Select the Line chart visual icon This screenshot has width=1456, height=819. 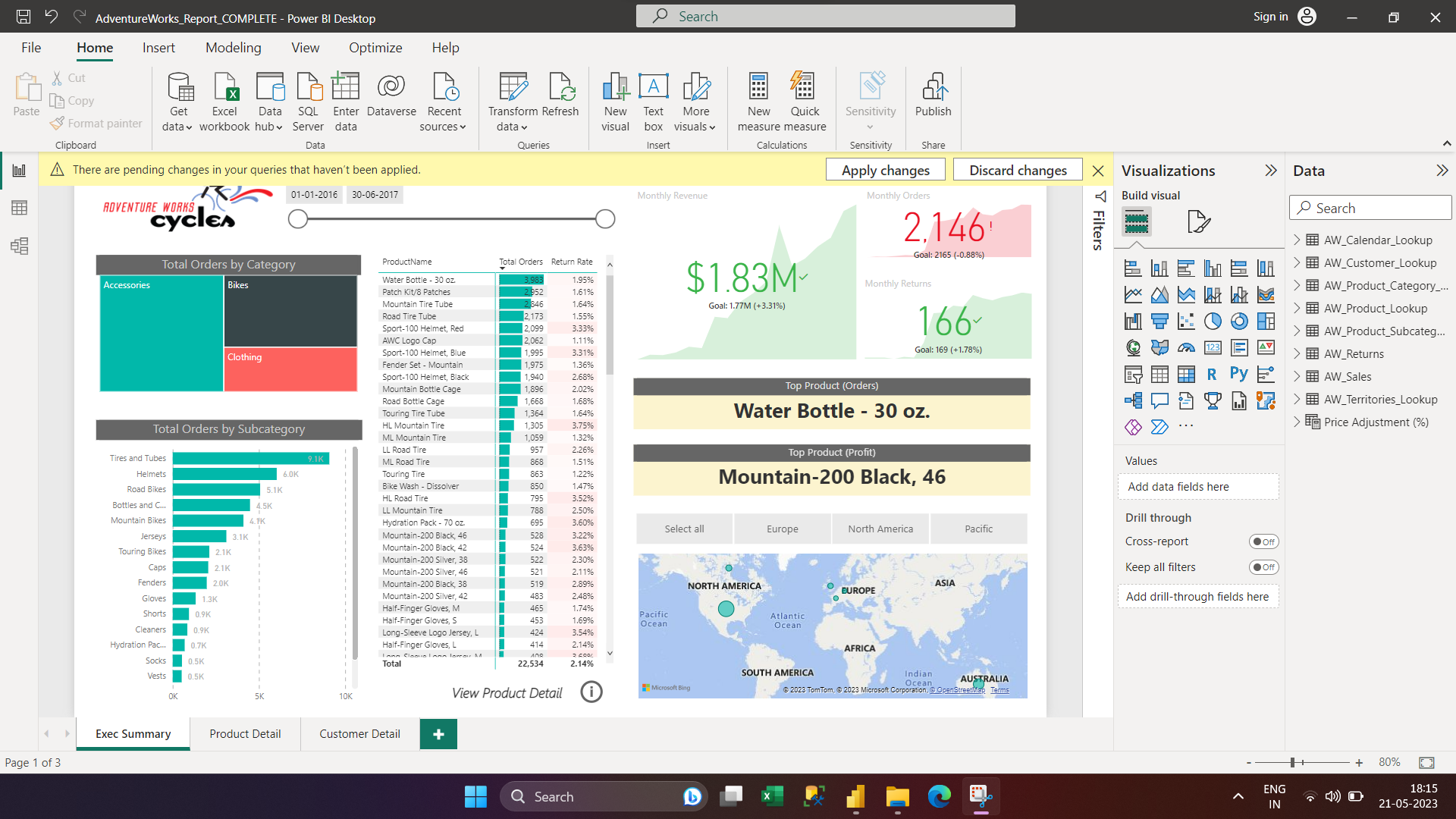coord(1133,295)
